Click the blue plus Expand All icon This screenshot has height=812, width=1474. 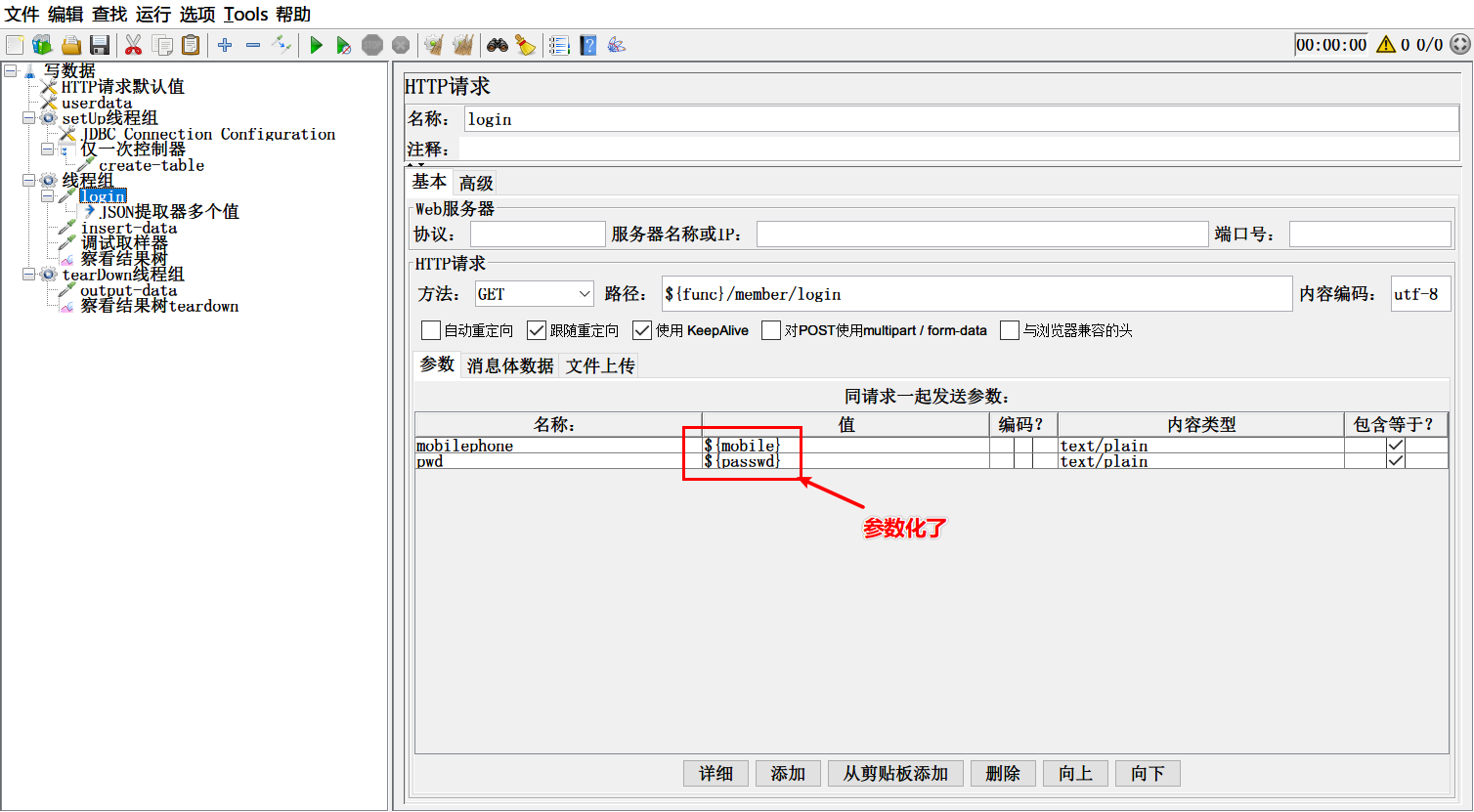225,45
